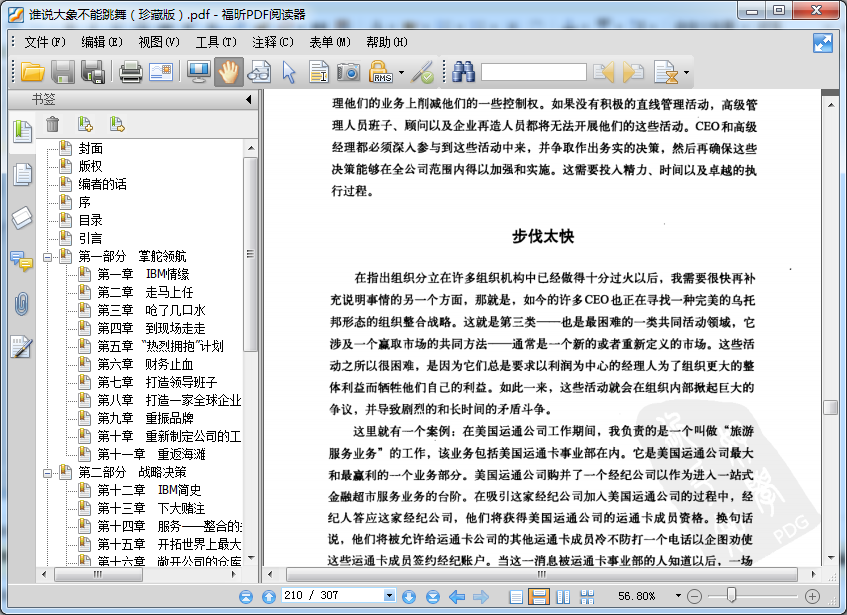847x615 pixels.
Task: Click the Save floppy disk icon
Action: point(63,72)
